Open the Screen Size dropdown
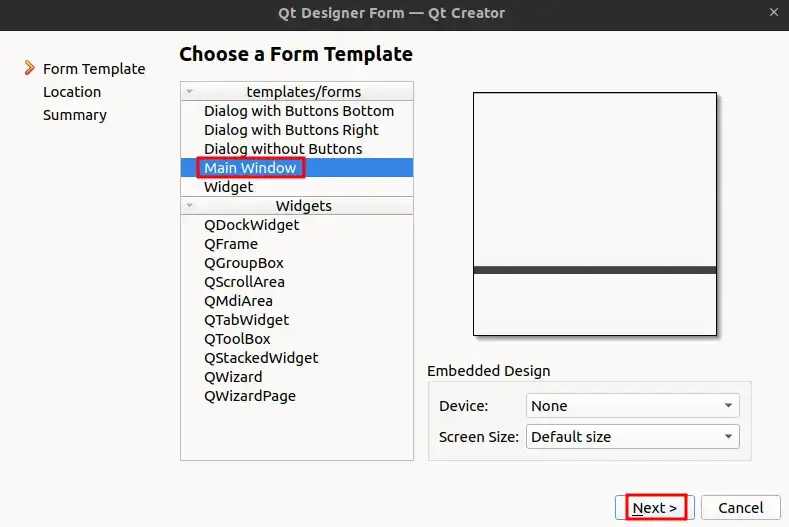The height and width of the screenshot is (527, 789). coord(633,436)
